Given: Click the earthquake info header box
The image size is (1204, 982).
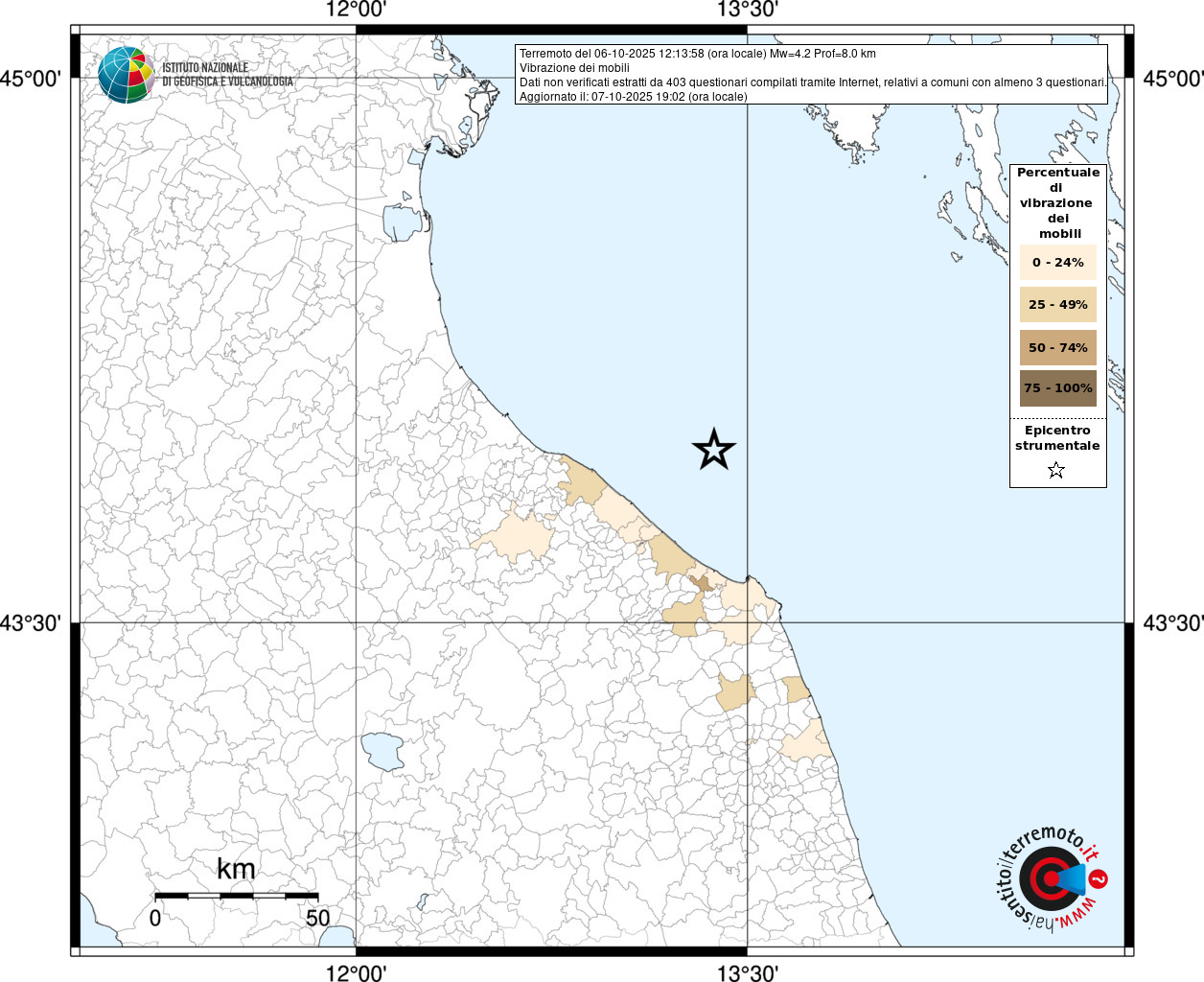Looking at the screenshot, I should click(x=811, y=75).
